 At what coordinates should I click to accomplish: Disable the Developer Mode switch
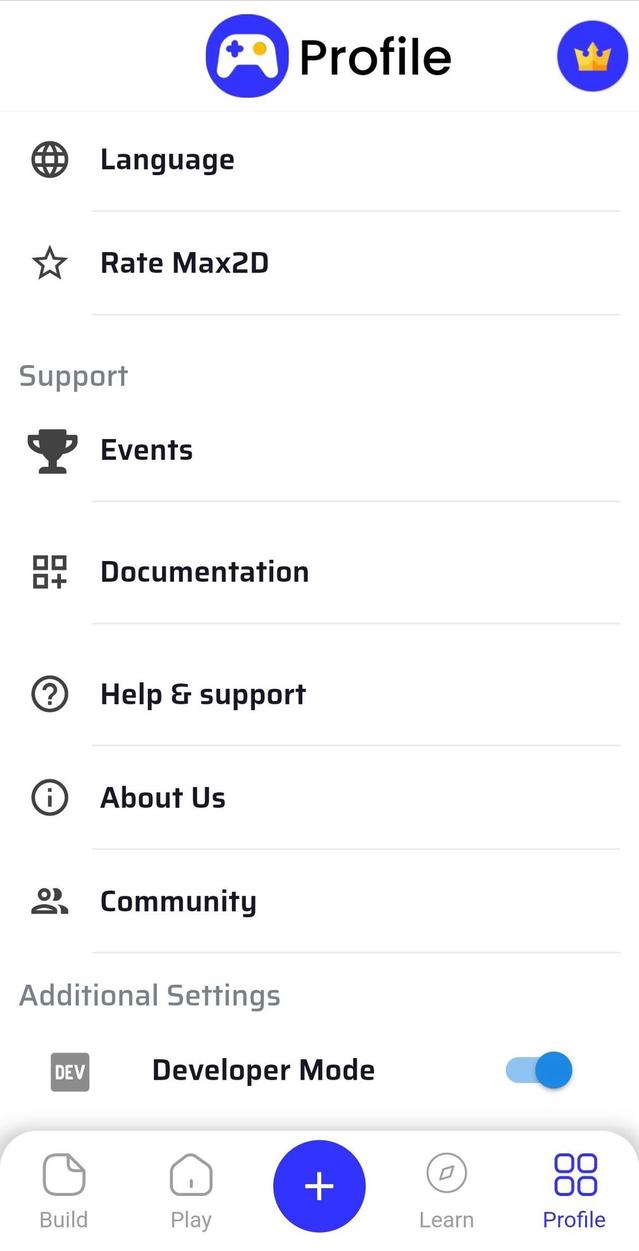click(x=540, y=1071)
